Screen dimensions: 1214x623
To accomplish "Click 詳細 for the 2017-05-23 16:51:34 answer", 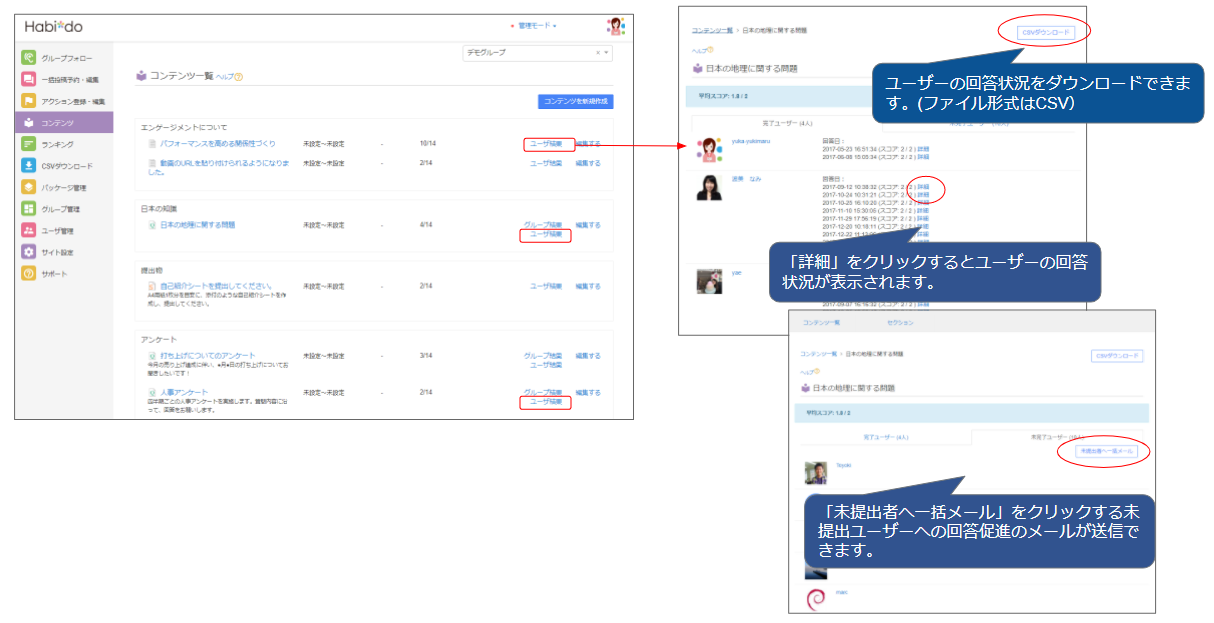I will coord(923,148).
